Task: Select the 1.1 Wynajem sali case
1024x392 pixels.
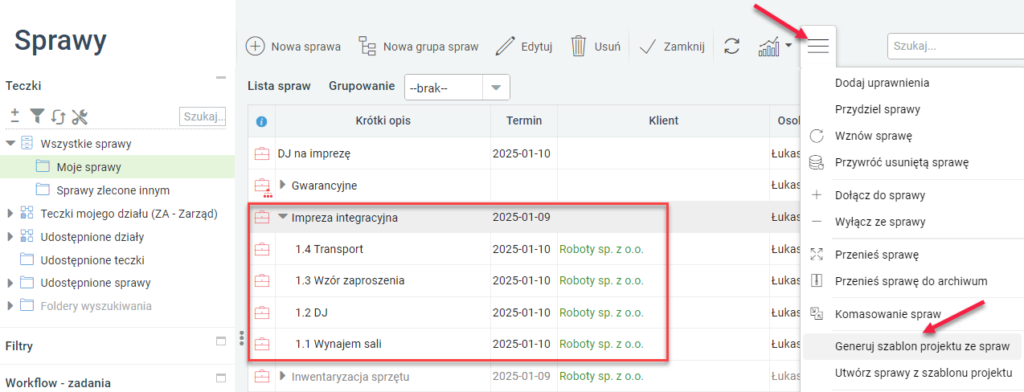Action: pyautogui.click(x=338, y=344)
